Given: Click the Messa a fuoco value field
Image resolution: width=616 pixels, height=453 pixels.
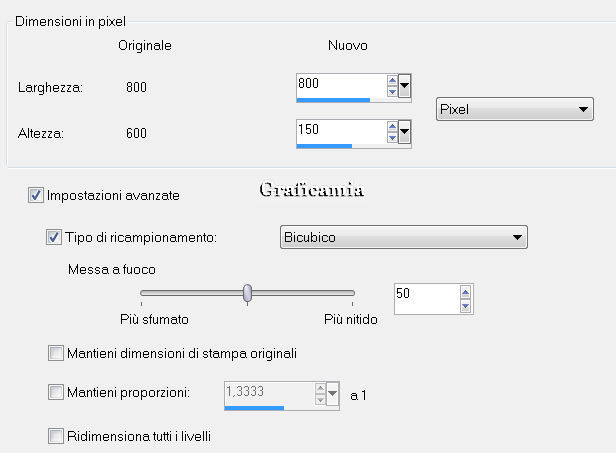Looking at the screenshot, I should 427,299.
